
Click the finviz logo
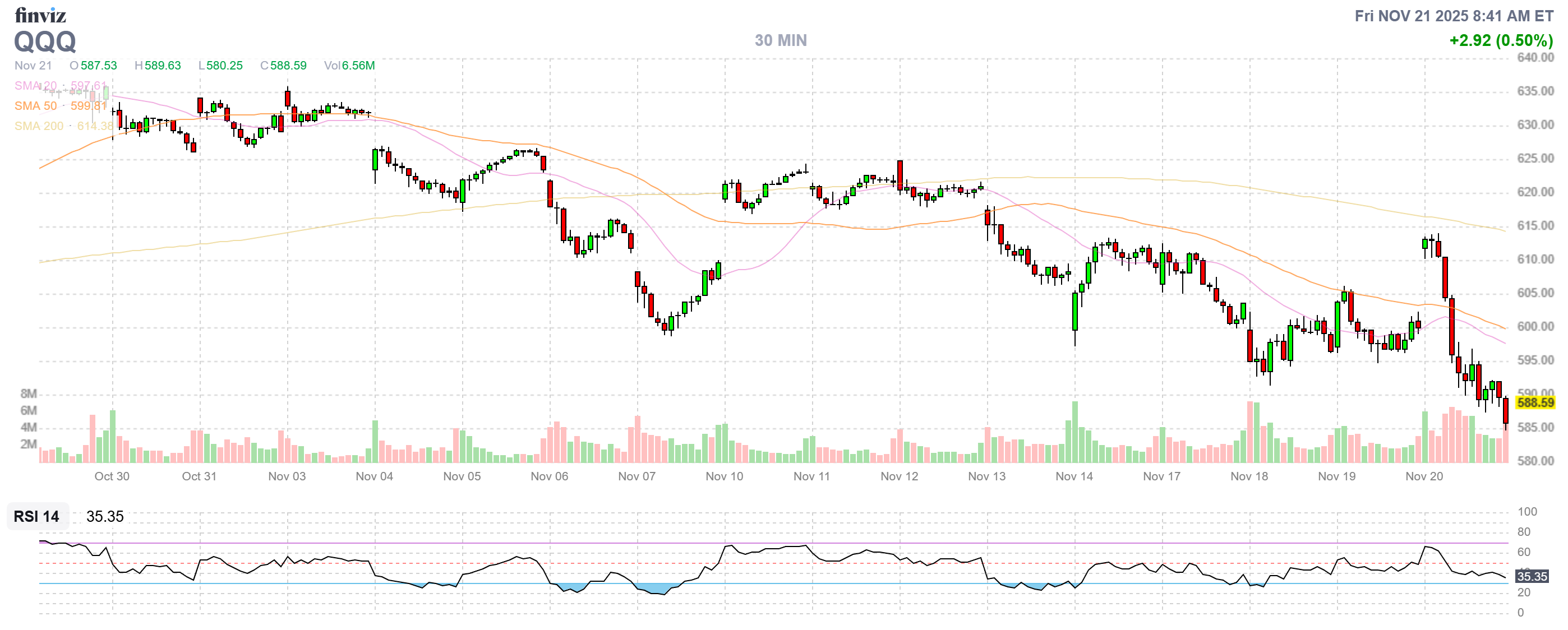[40, 15]
